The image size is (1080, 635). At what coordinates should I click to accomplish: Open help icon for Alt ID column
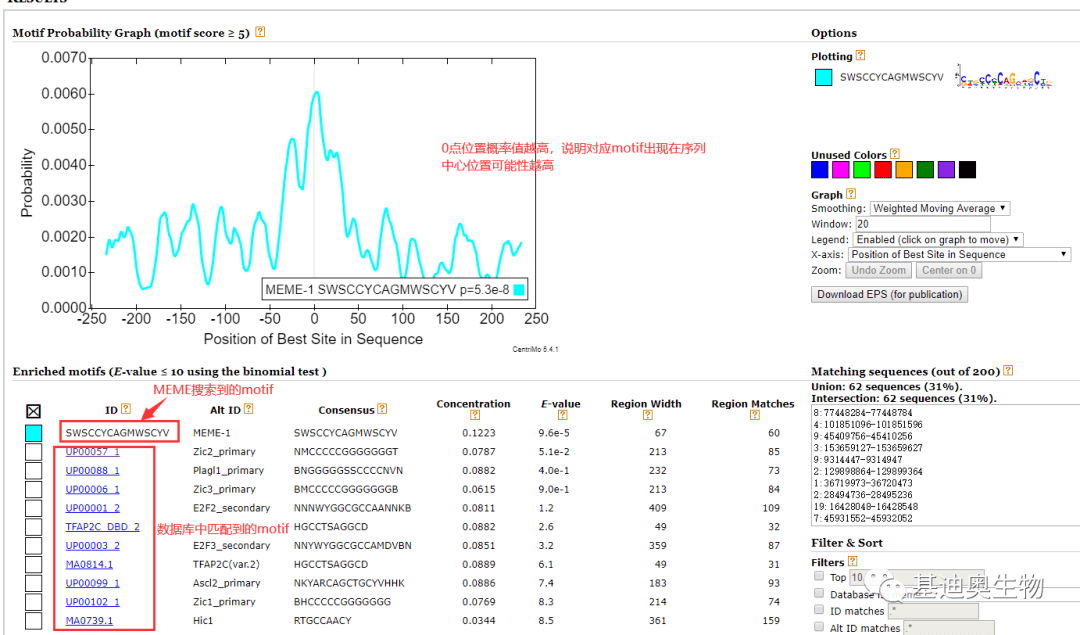249,408
